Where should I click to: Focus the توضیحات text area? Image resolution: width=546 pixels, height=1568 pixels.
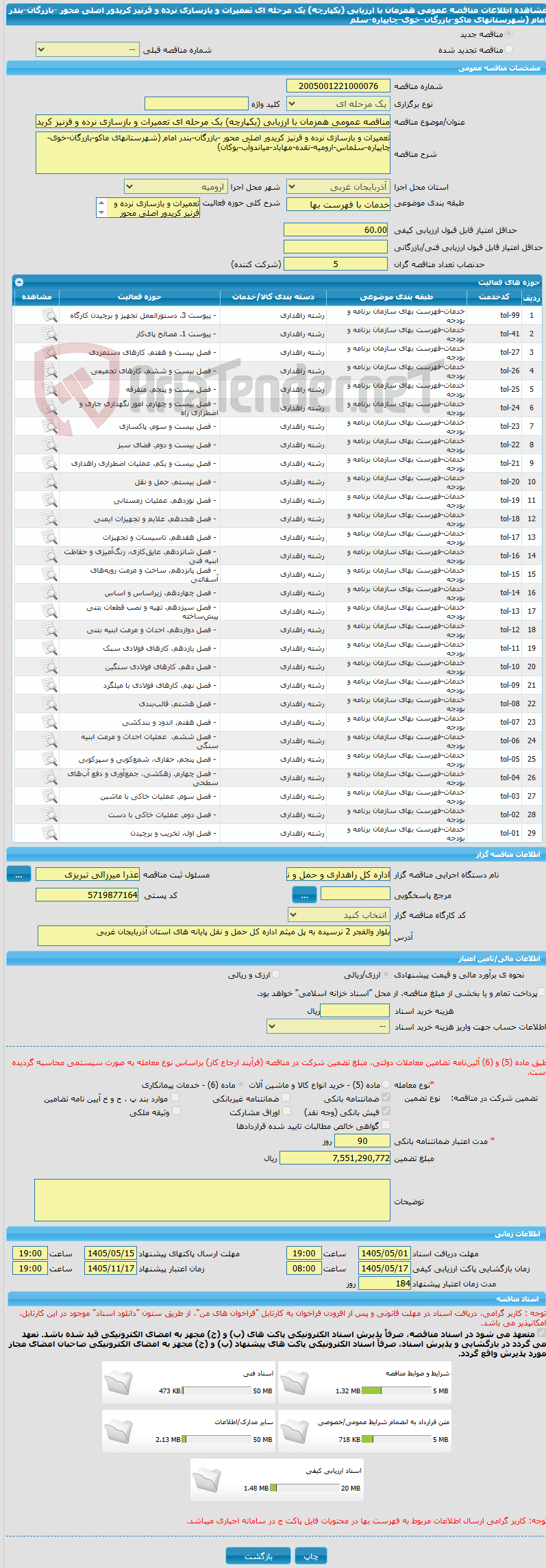click(212, 1199)
